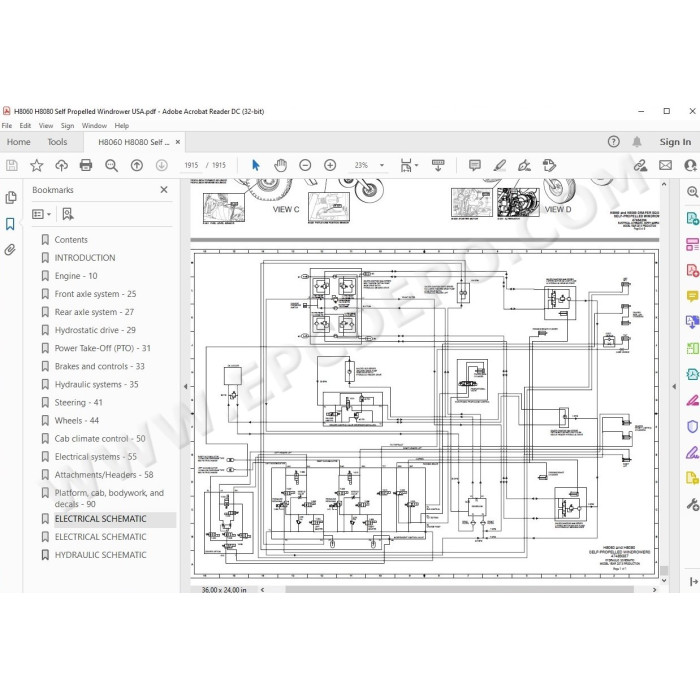Collapse right tools pane arrow
The height and width of the screenshot is (700, 700).
click(x=674, y=387)
